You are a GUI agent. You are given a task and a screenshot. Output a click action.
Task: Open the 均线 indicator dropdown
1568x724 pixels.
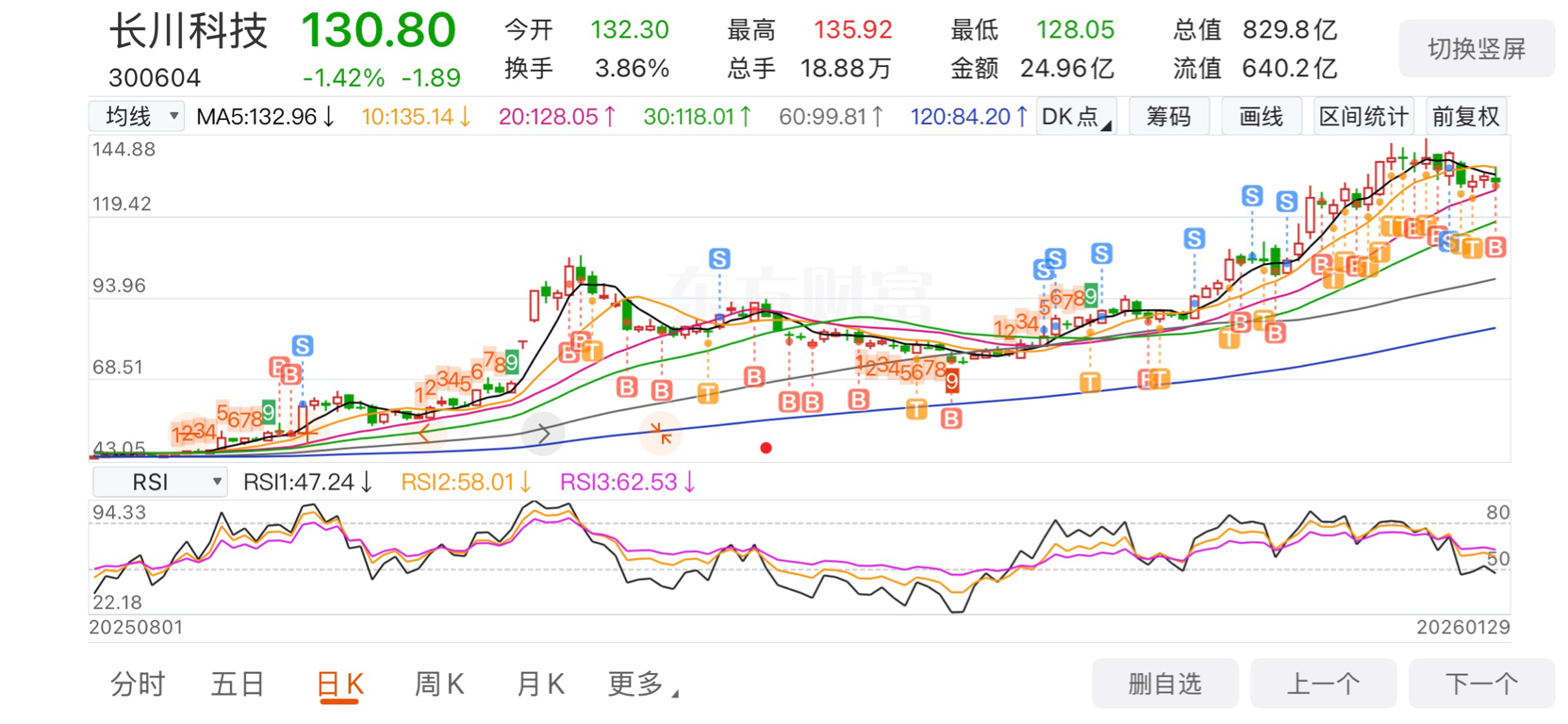pos(137,116)
